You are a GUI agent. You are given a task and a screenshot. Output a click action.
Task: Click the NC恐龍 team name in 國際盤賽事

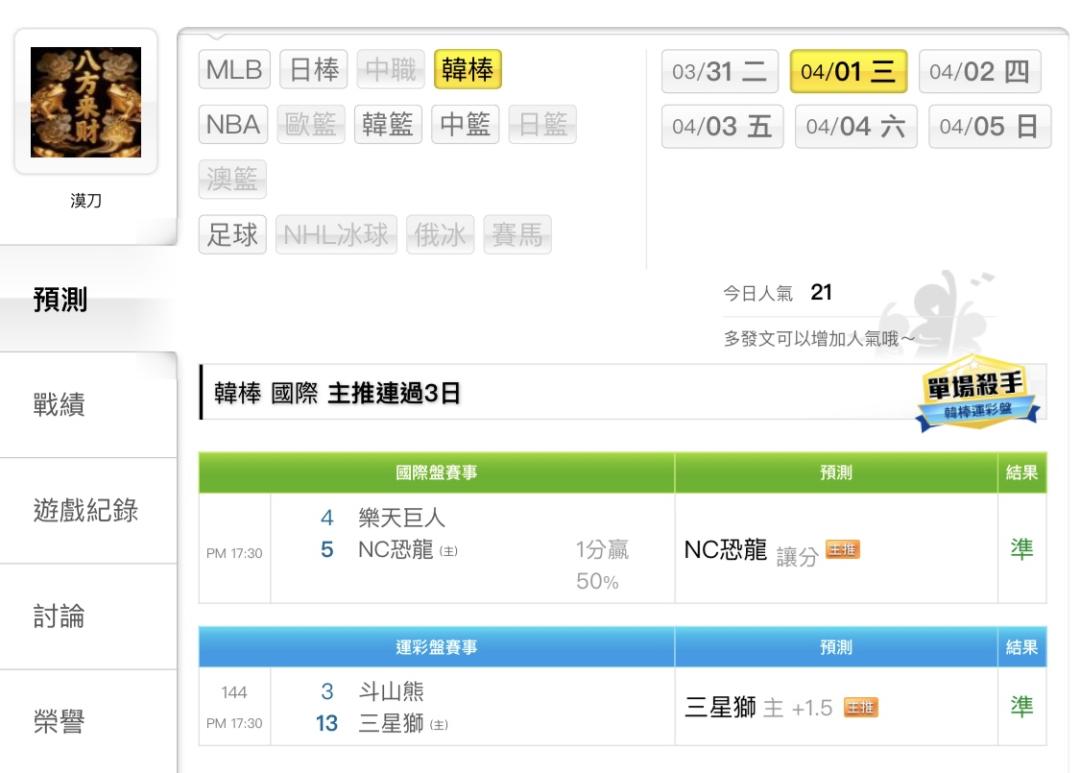395,549
